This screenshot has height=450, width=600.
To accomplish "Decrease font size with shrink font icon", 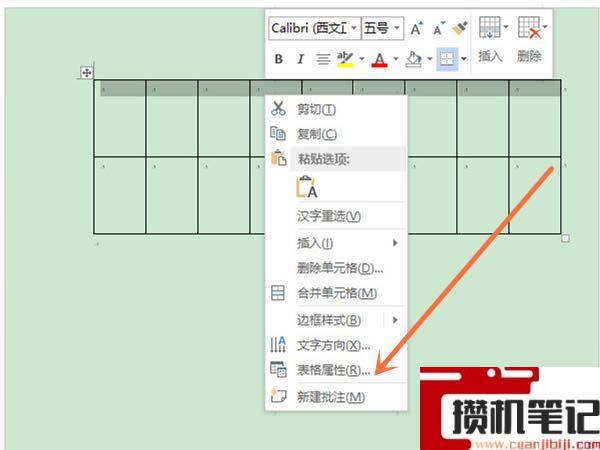I will point(439,28).
